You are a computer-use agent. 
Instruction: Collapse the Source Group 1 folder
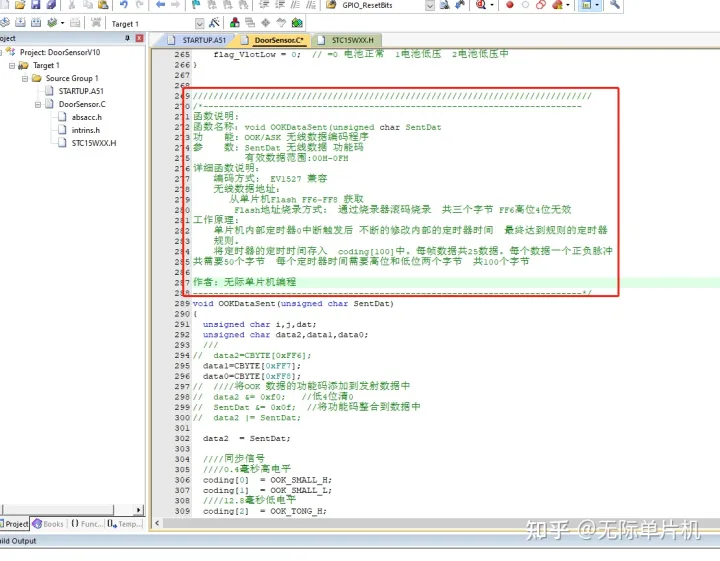pos(24,78)
